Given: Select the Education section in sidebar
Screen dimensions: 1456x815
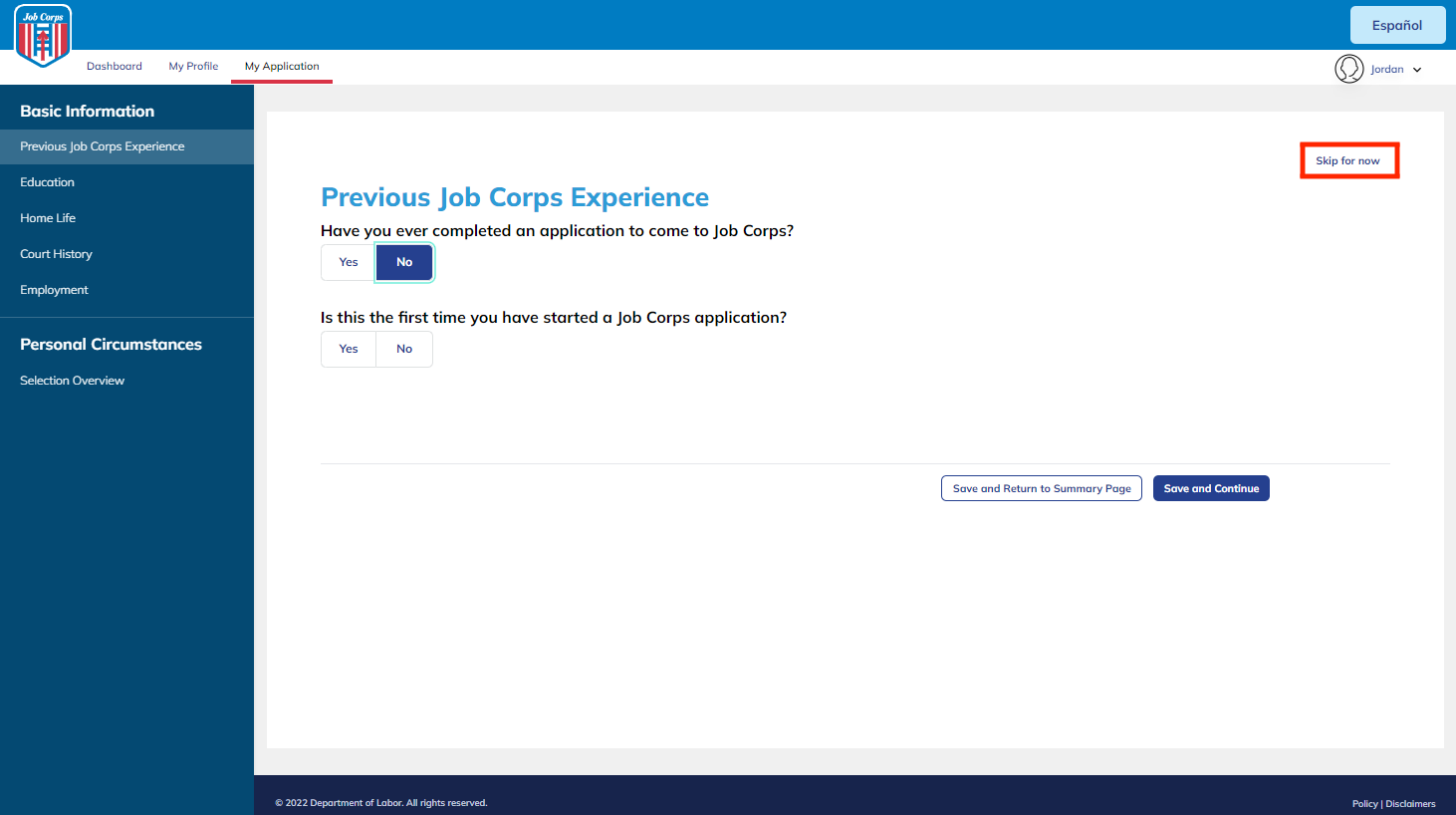Looking at the screenshot, I should [x=47, y=181].
